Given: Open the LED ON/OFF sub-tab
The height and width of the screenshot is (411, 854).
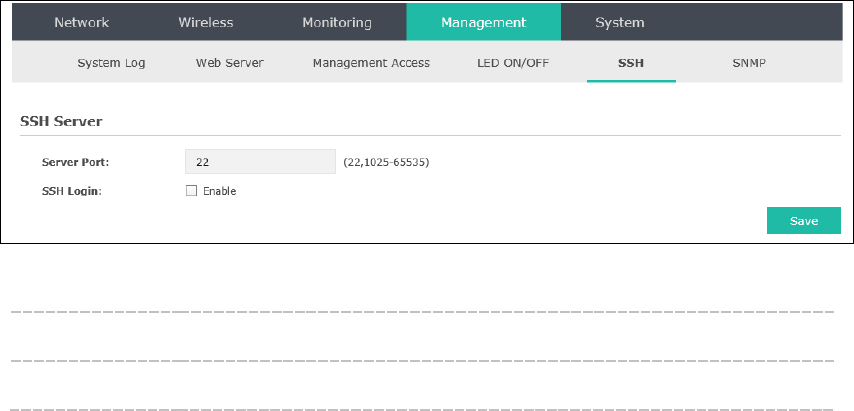Looking at the screenshot, I should 513,63.
